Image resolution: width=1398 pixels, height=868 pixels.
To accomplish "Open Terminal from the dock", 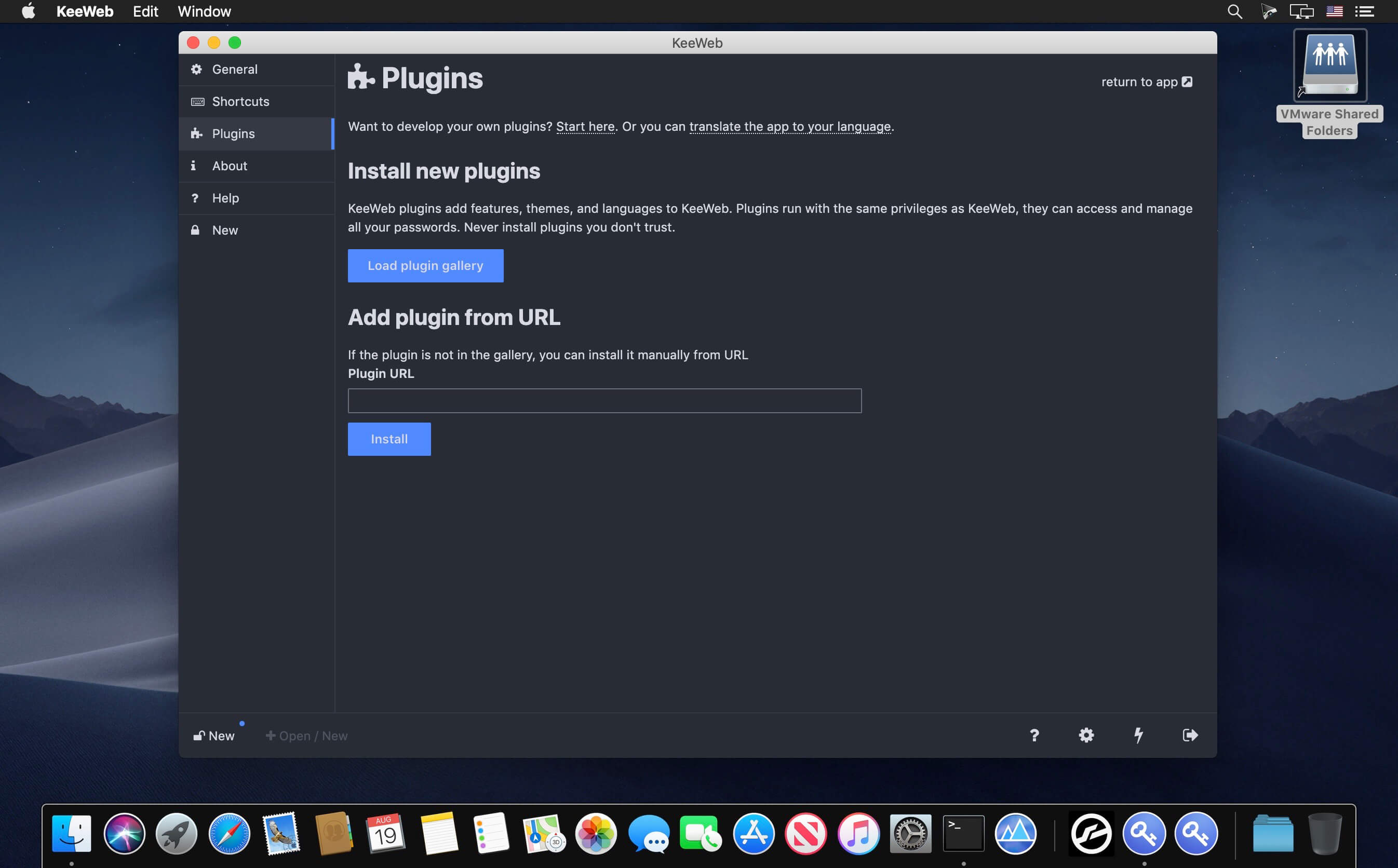I will point(963,833).
